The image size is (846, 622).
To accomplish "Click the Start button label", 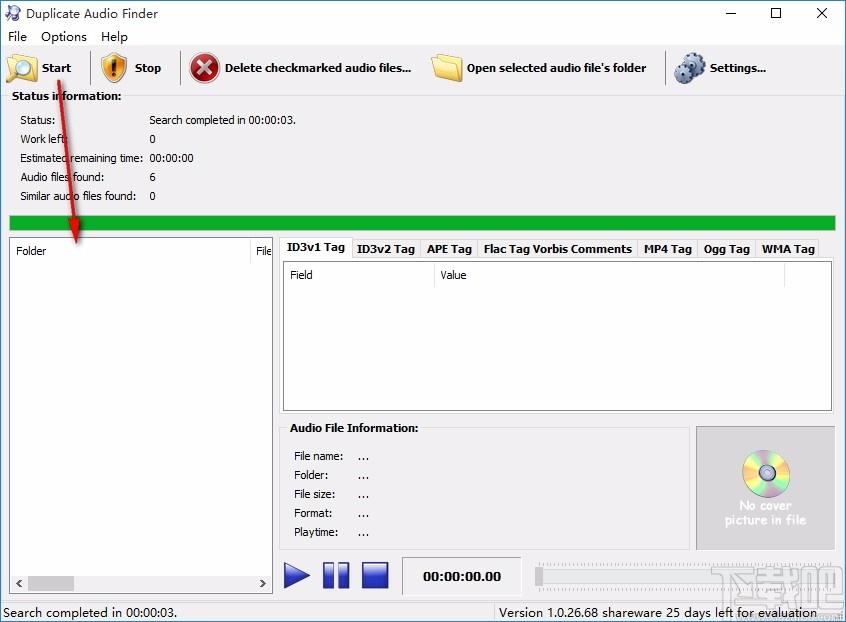I will click(56, 68).
